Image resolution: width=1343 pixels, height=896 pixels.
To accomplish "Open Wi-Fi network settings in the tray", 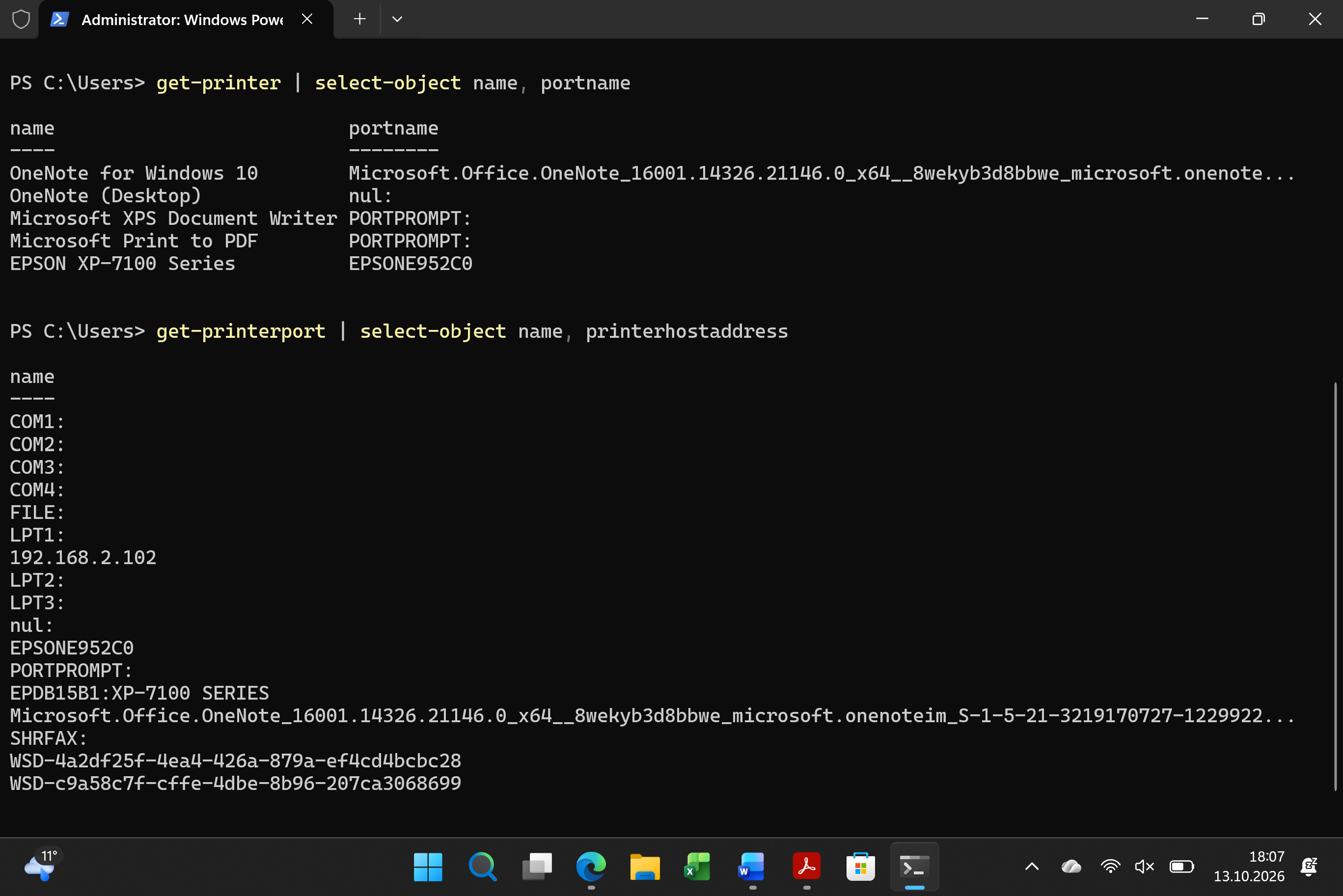I will (x=1110, y=867).
